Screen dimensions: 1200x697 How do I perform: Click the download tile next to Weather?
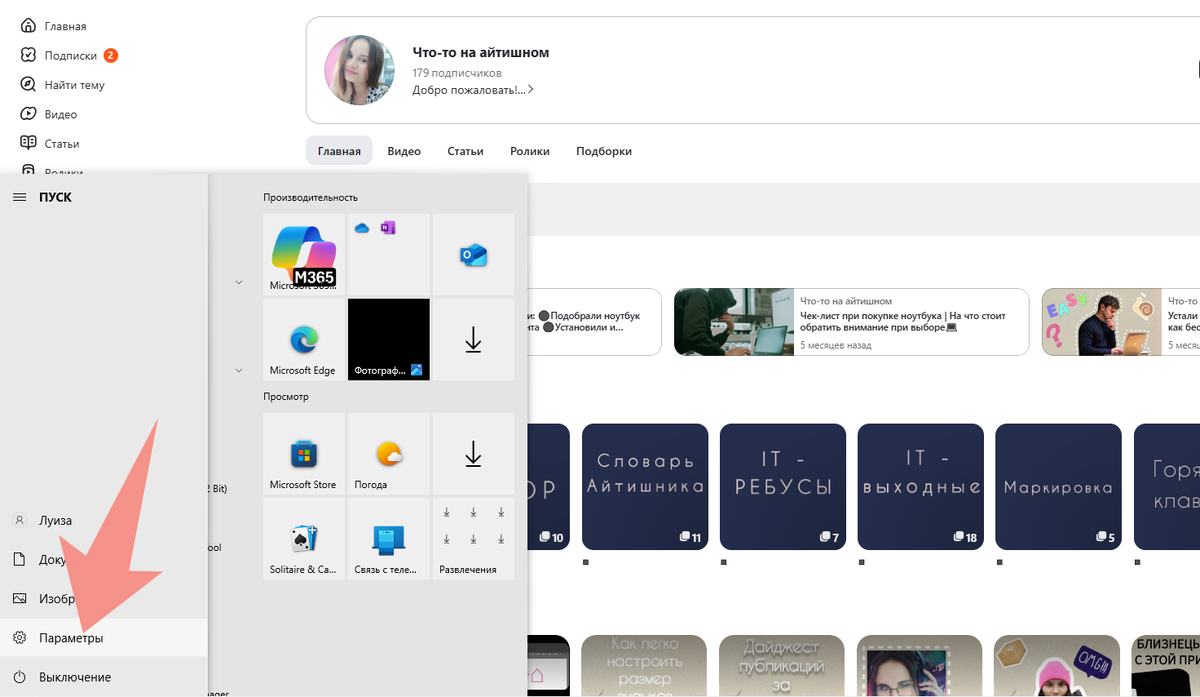pos(473,454)
